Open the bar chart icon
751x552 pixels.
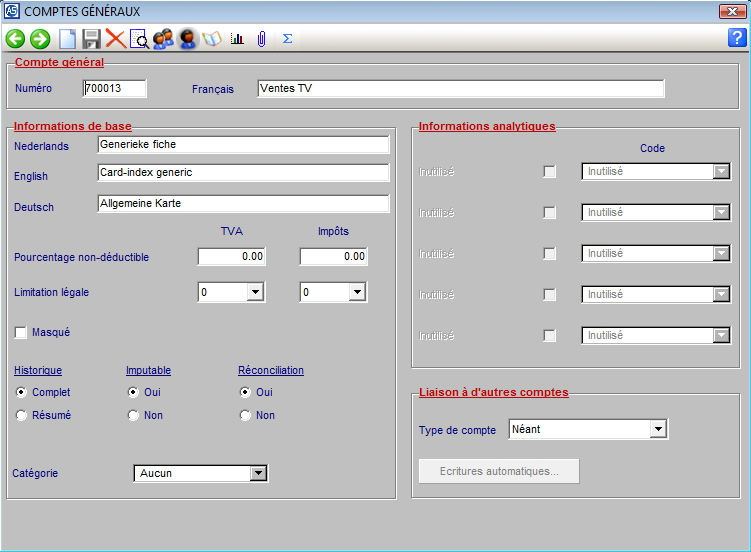237,39
